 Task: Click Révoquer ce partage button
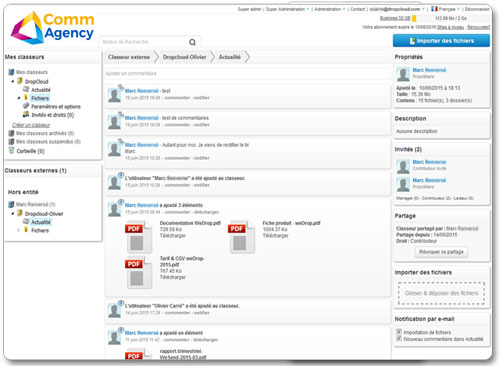pos(441,252)
